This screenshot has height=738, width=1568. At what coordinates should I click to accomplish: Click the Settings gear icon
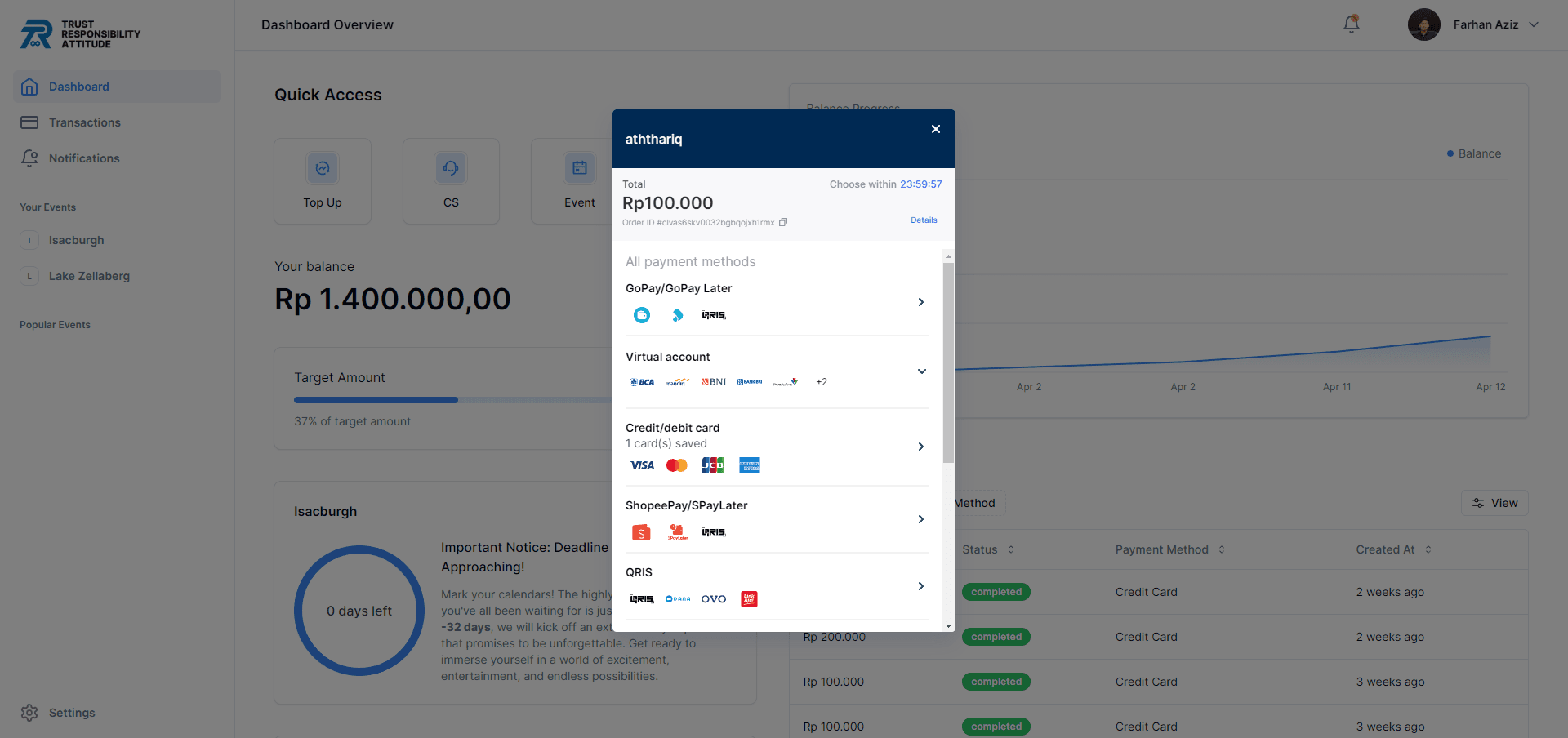(x=29, y=712)
